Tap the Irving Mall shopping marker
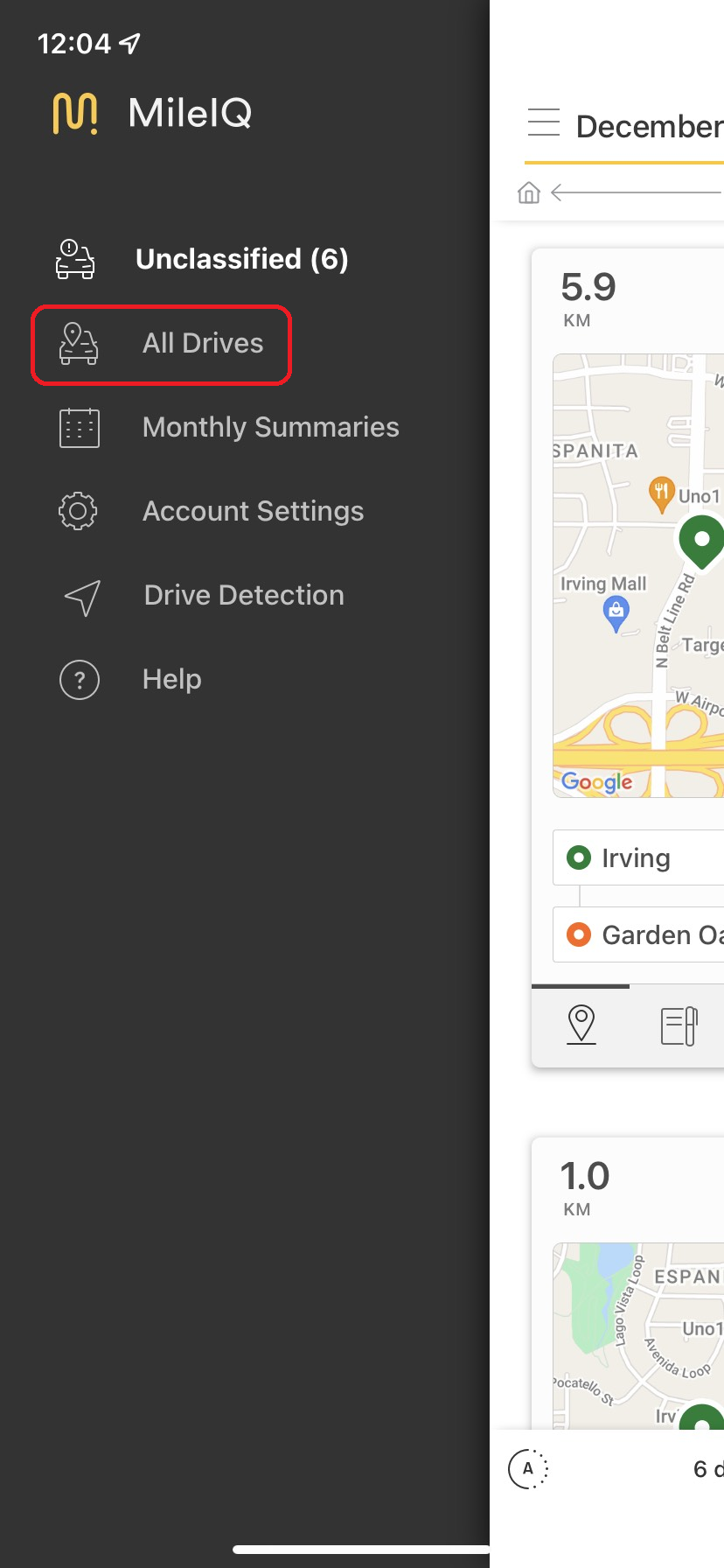 tap(616, 614)
